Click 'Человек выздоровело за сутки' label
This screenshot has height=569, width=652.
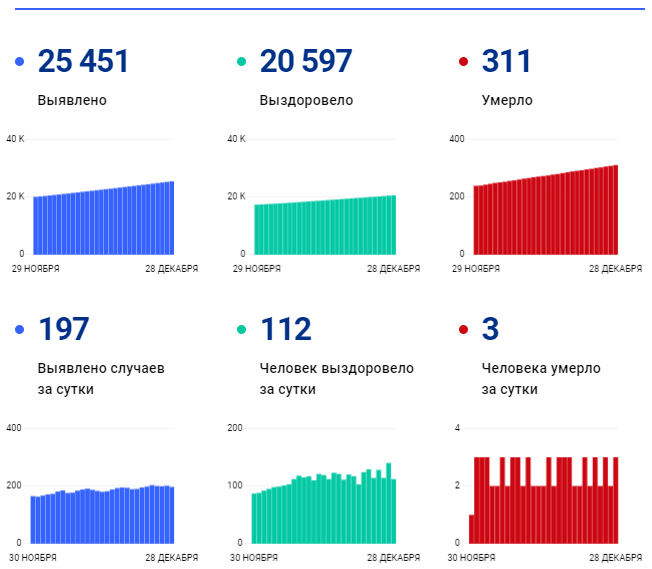336,378
